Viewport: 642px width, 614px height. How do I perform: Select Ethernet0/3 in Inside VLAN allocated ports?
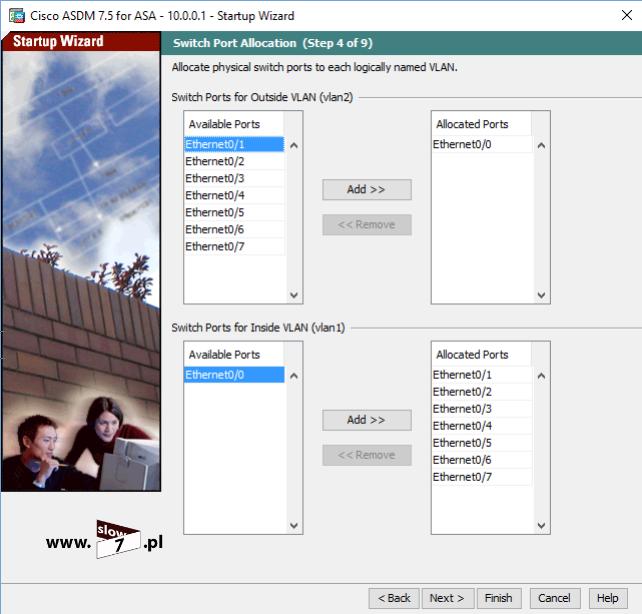pos(482,409)
